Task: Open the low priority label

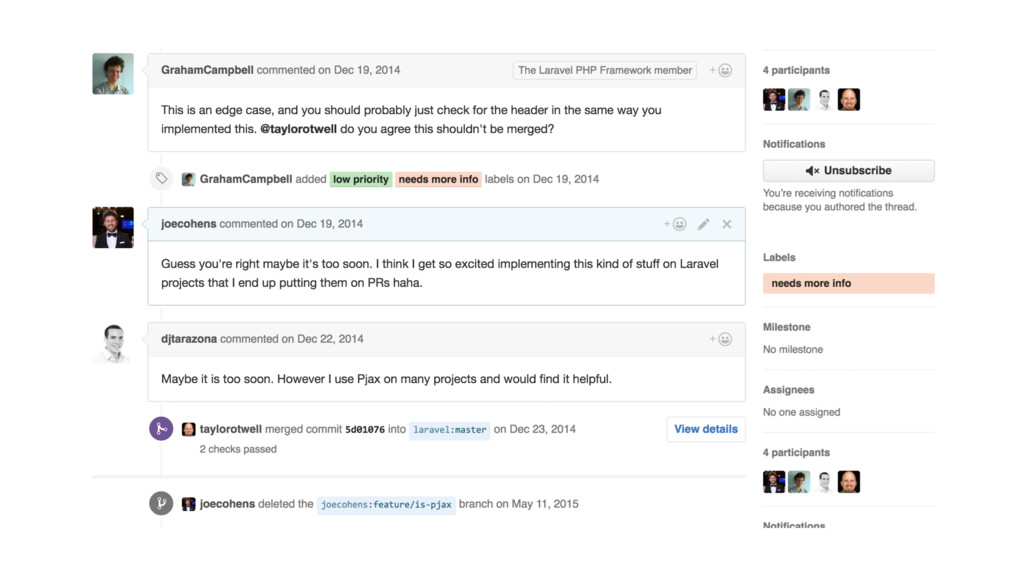Action: tap(360, 179)
